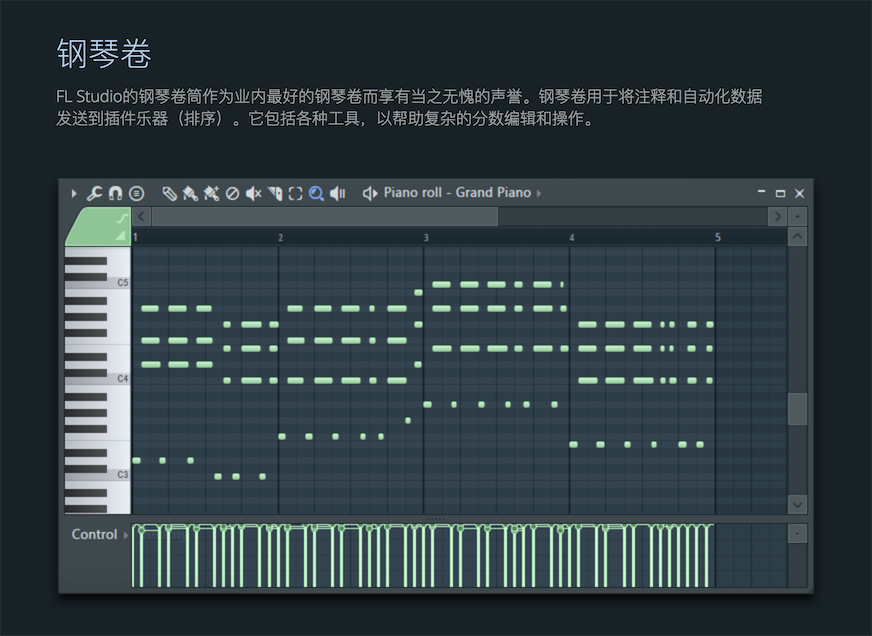The width and height of the screenshot is (872, 636).
Task: Maximize the Piano roll window
Action: coord(780,193)
